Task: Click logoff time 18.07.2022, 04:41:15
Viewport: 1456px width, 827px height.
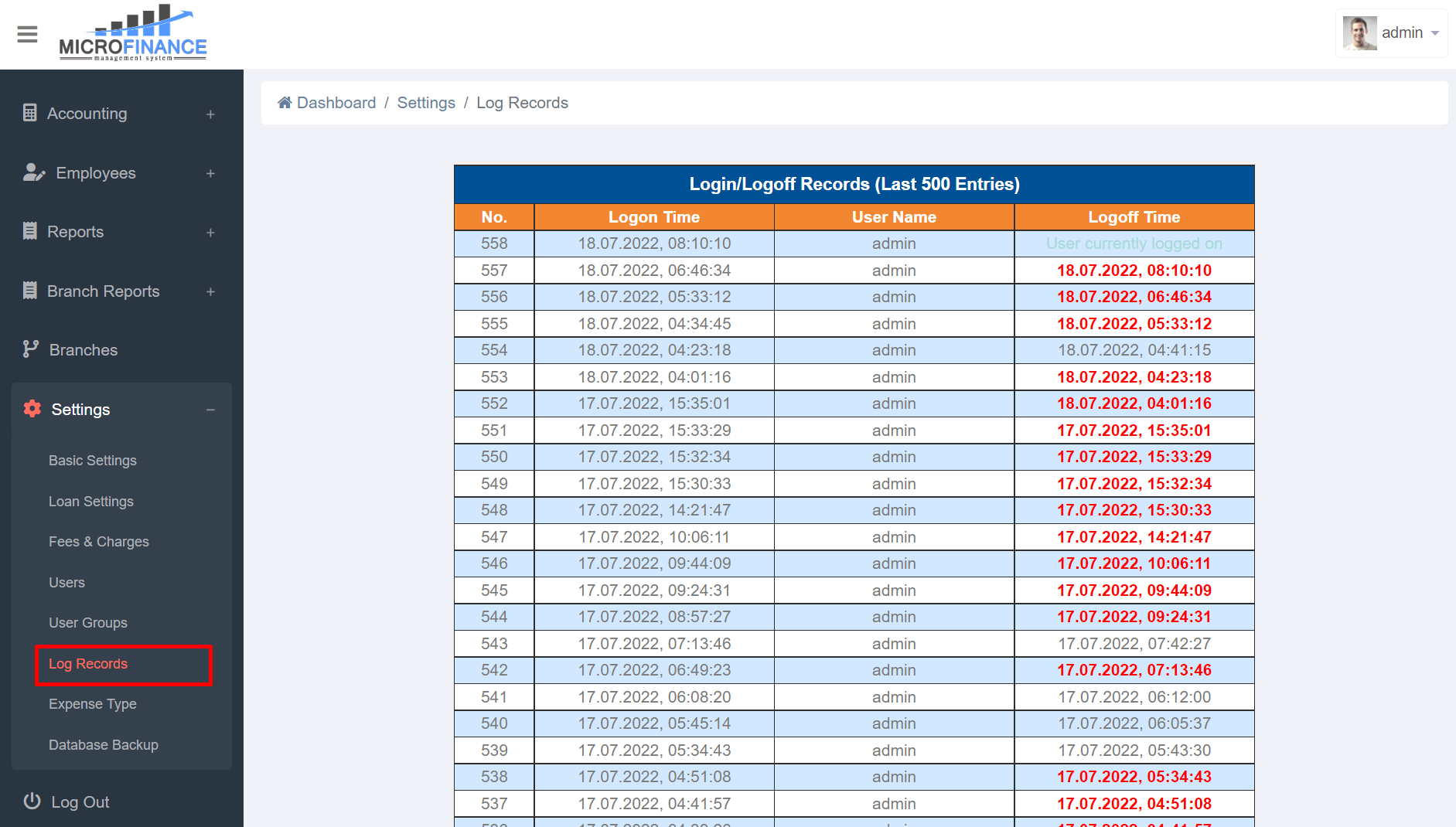Action: 1134,350
